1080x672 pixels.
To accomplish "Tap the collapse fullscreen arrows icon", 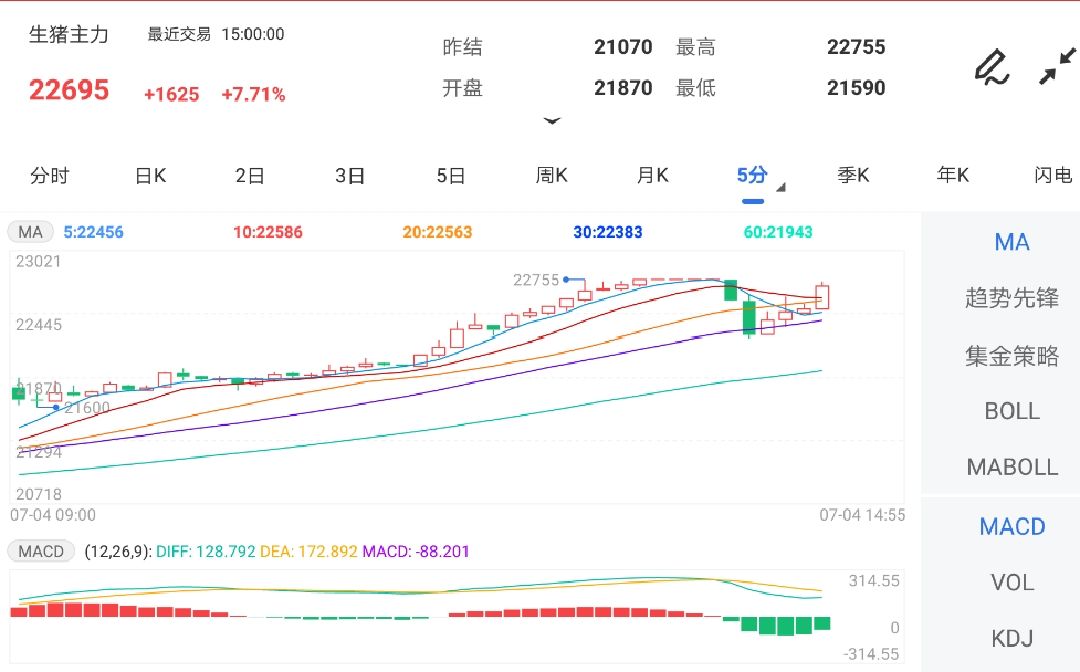I will click(x=1057, y=66).
